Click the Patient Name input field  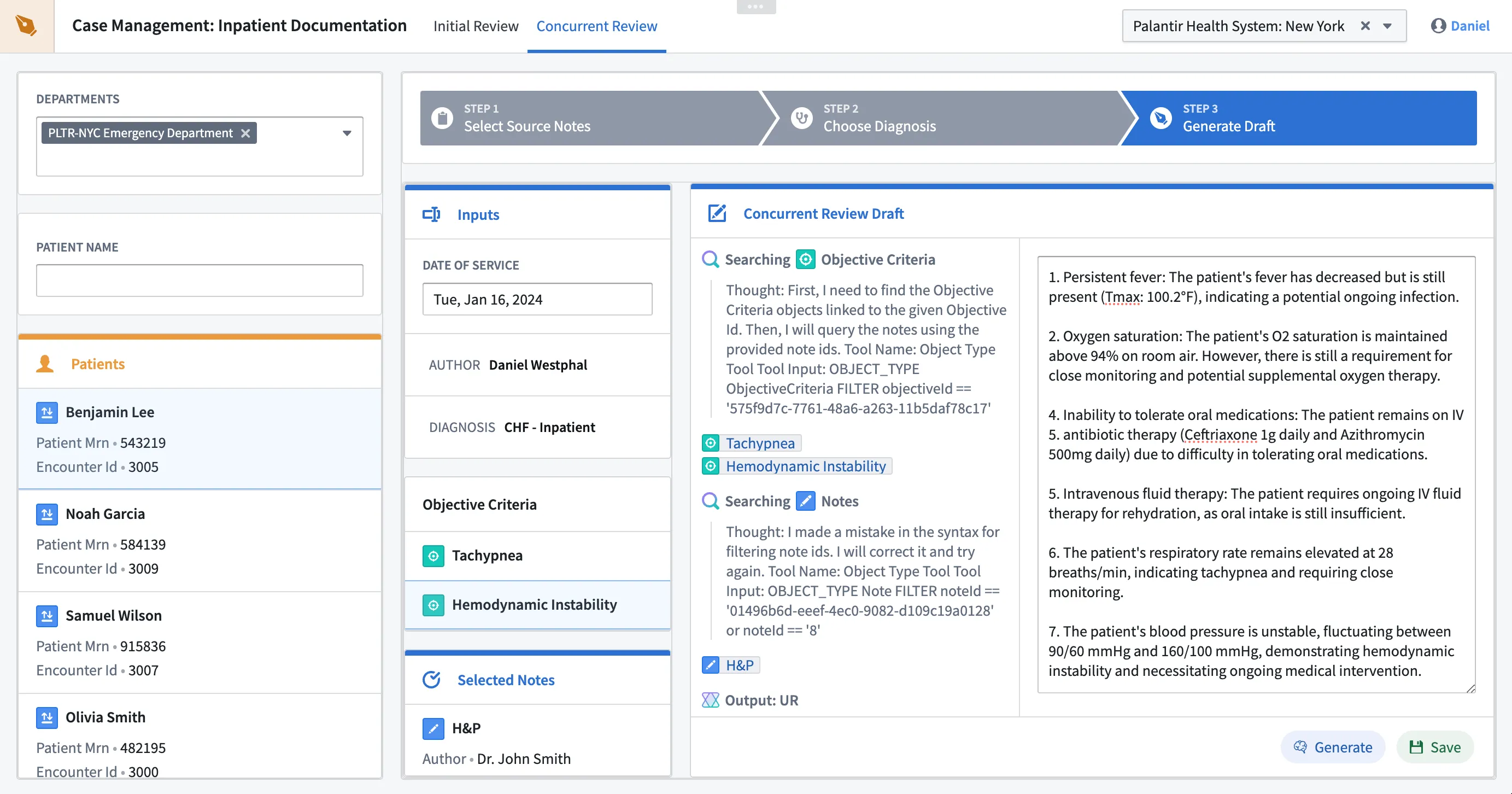pyautogui.click(x=200, y=280)
